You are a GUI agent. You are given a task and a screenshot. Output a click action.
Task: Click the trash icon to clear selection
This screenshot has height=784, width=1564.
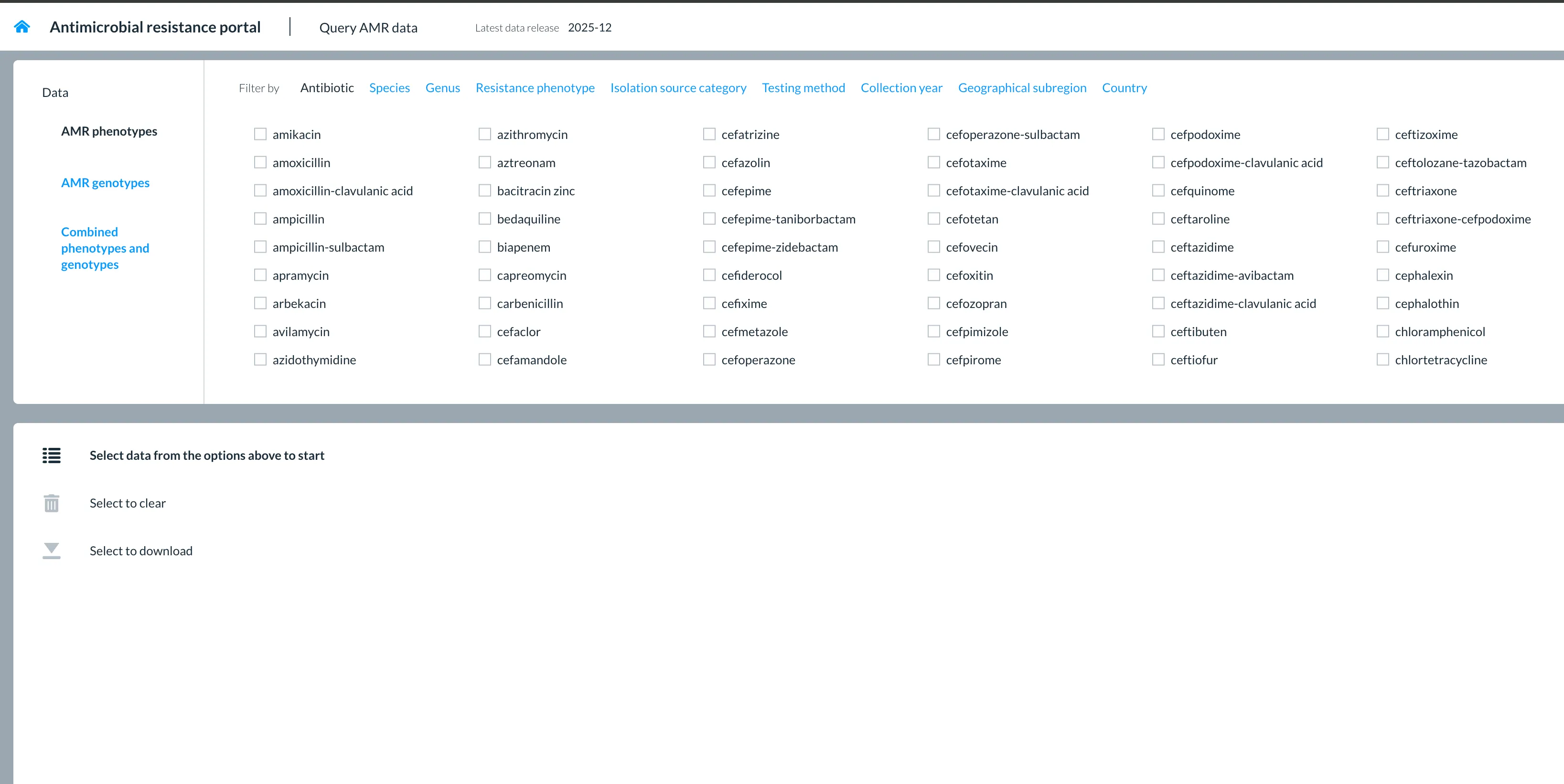click(52, 503)
